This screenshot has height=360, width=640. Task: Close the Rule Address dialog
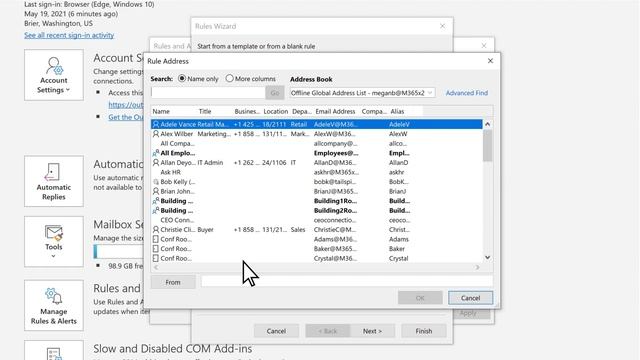pyautogui.click(x=490, y=61)
